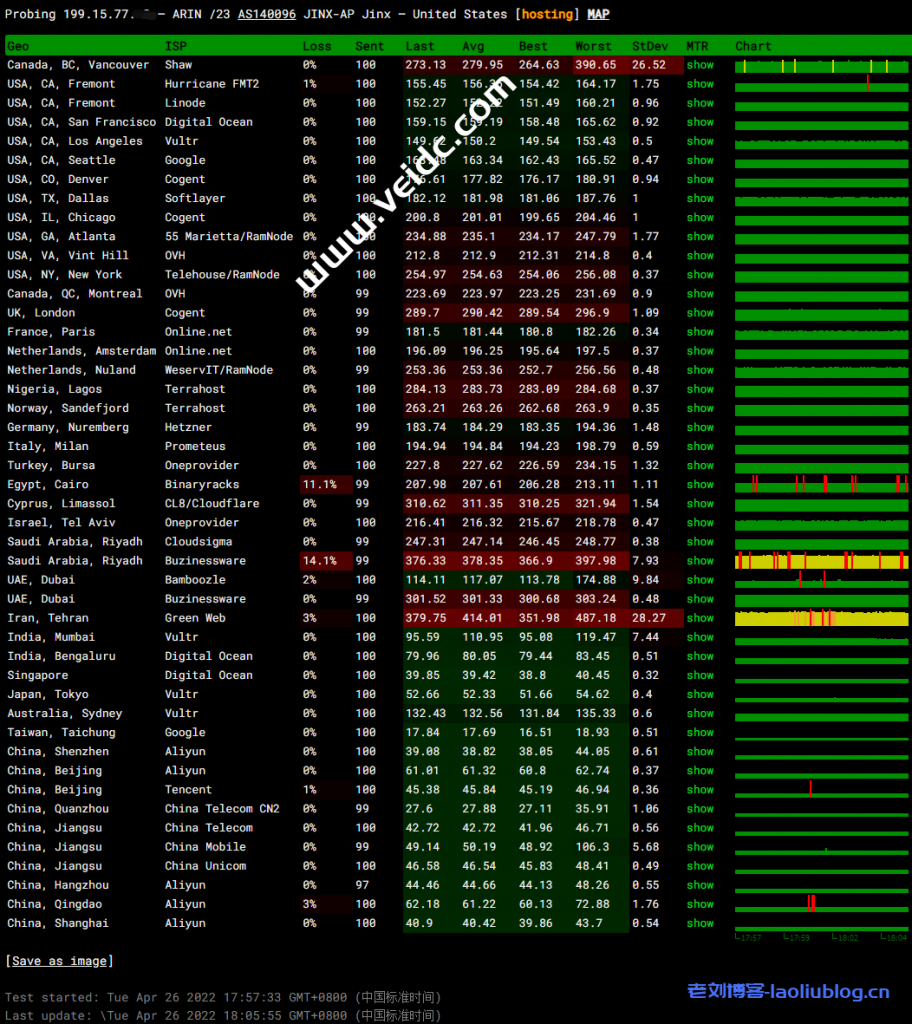This screenshot has width=912, height=1024.
Task: Show MTR for Canada, BC, Vancouver Shaw
Action: tap(700, 65)
